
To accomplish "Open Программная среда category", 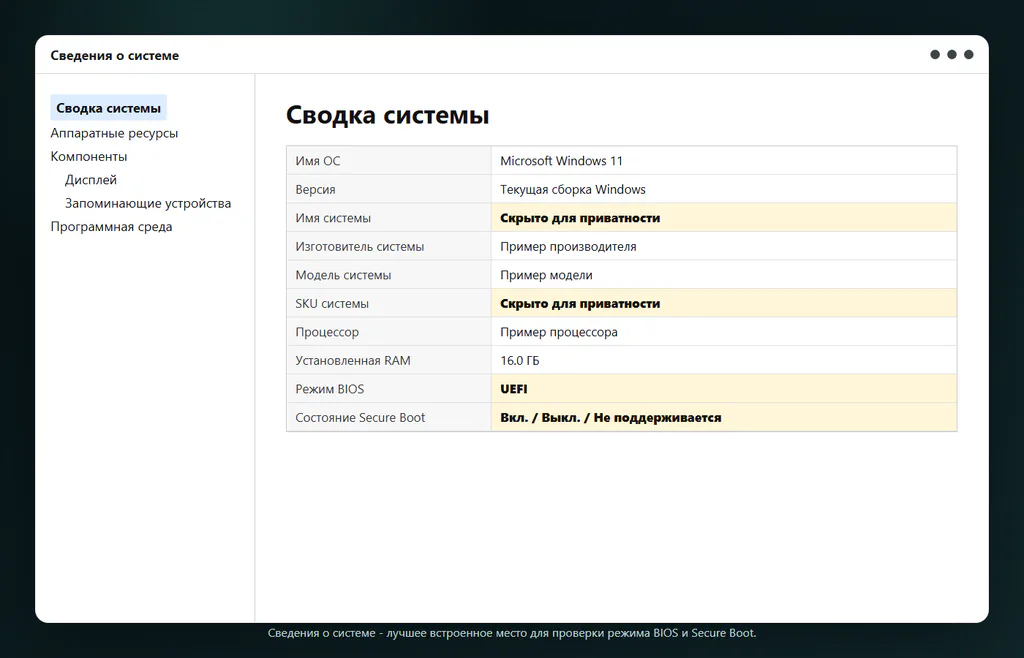I will click(112, 227).
